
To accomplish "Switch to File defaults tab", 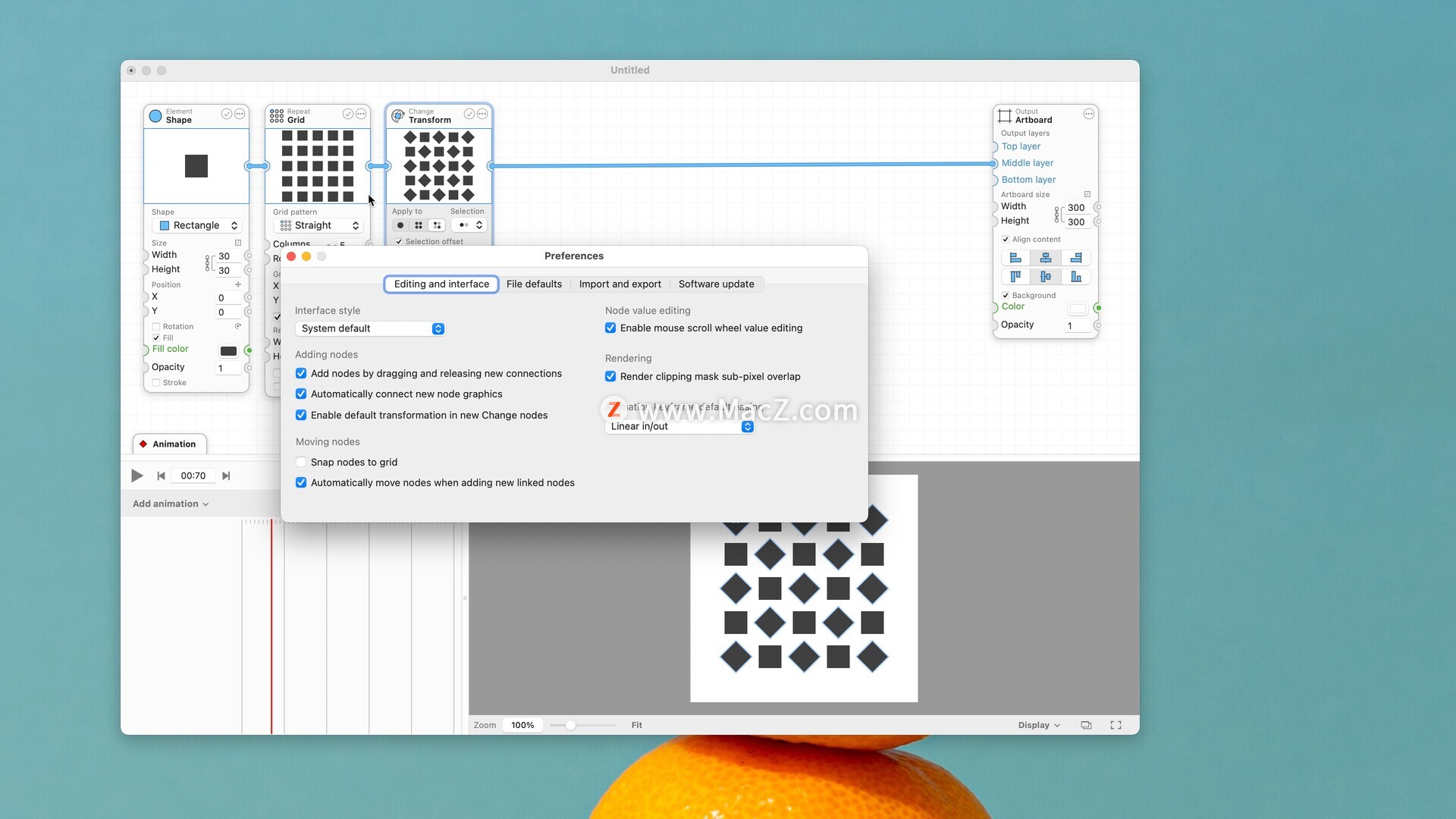I will 534,284.
